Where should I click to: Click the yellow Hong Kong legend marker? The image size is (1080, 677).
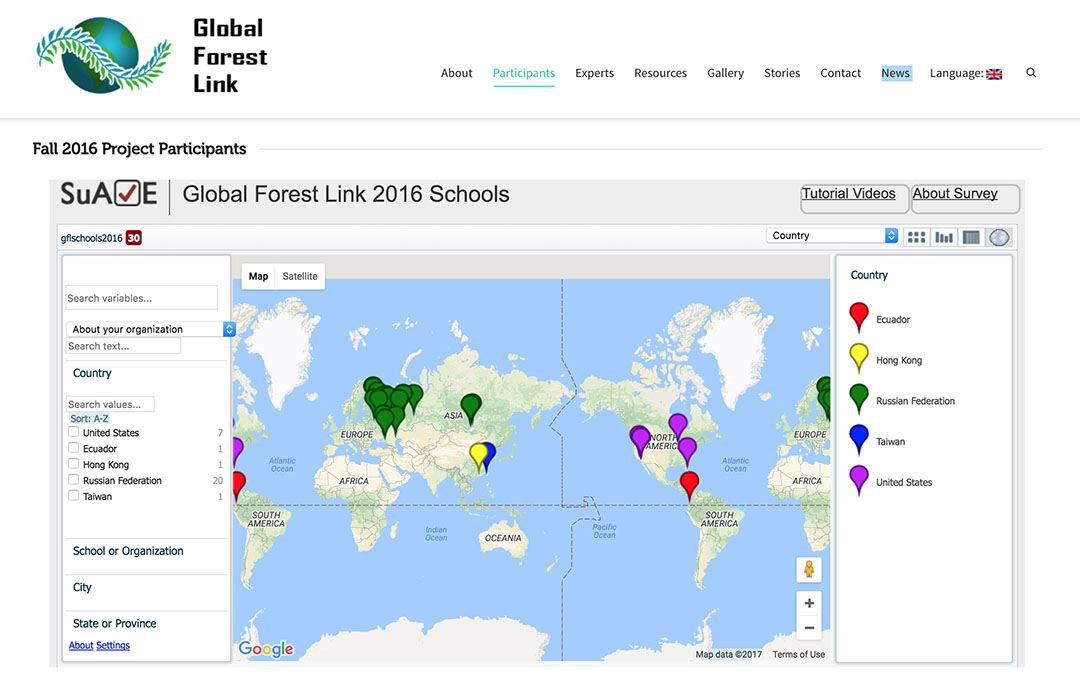click(x=859, y=359)
